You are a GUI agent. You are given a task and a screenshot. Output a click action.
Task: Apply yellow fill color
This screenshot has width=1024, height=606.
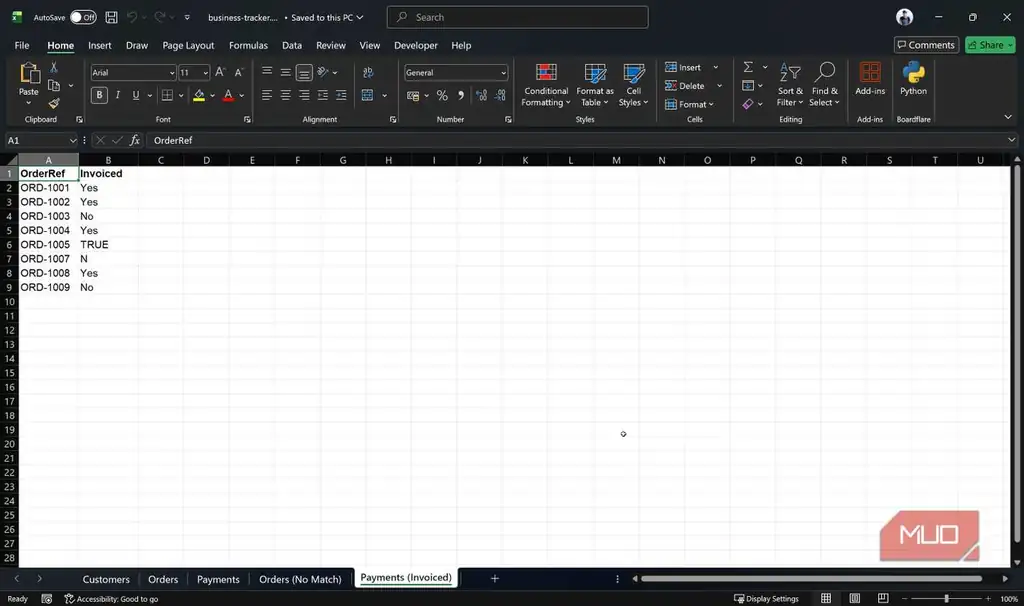click(x=199, y=95)
